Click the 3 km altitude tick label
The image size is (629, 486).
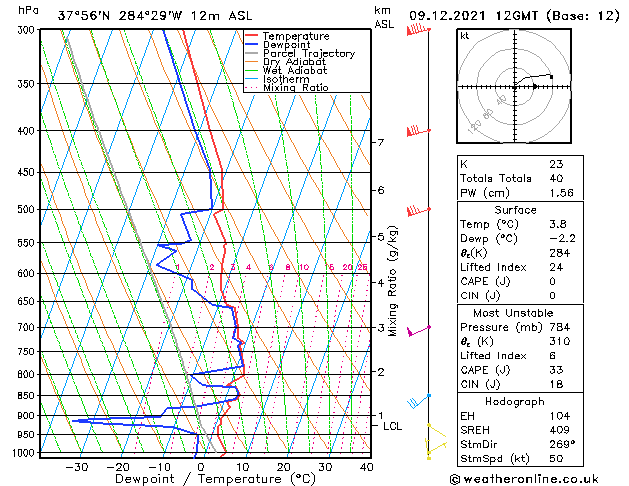point(381,328)
